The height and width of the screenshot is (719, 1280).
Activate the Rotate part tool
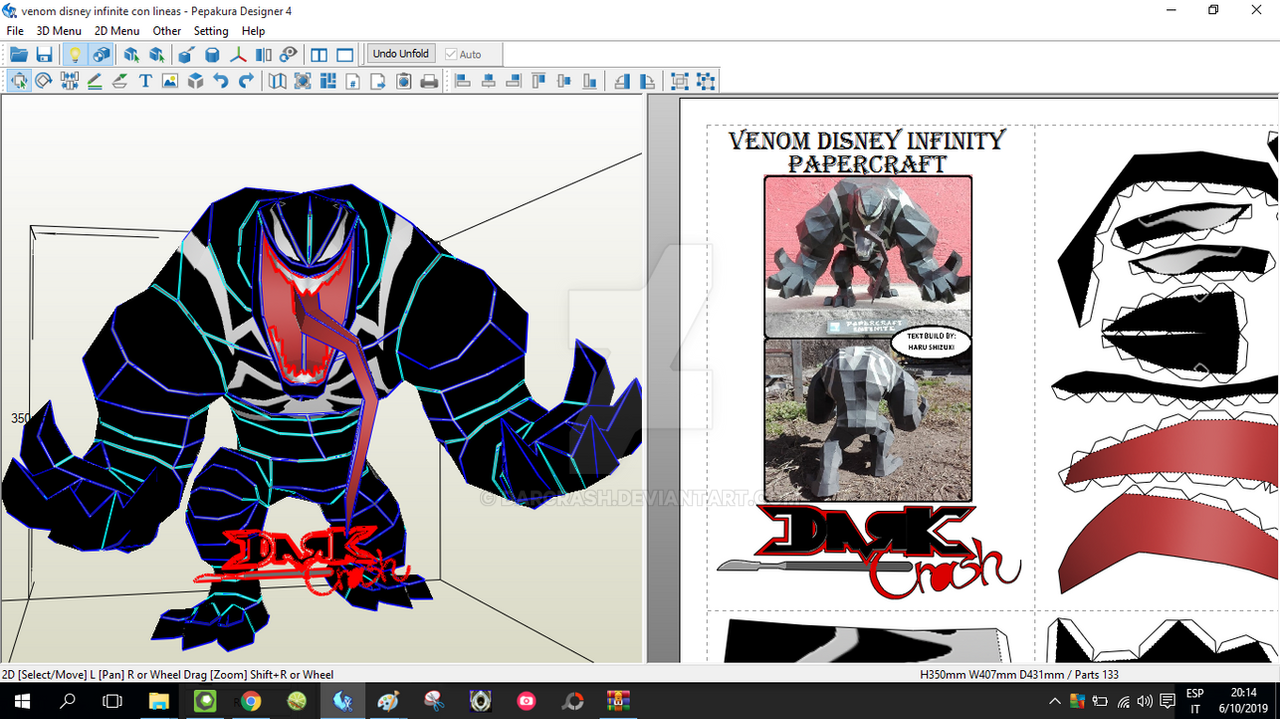coord(44,81)
